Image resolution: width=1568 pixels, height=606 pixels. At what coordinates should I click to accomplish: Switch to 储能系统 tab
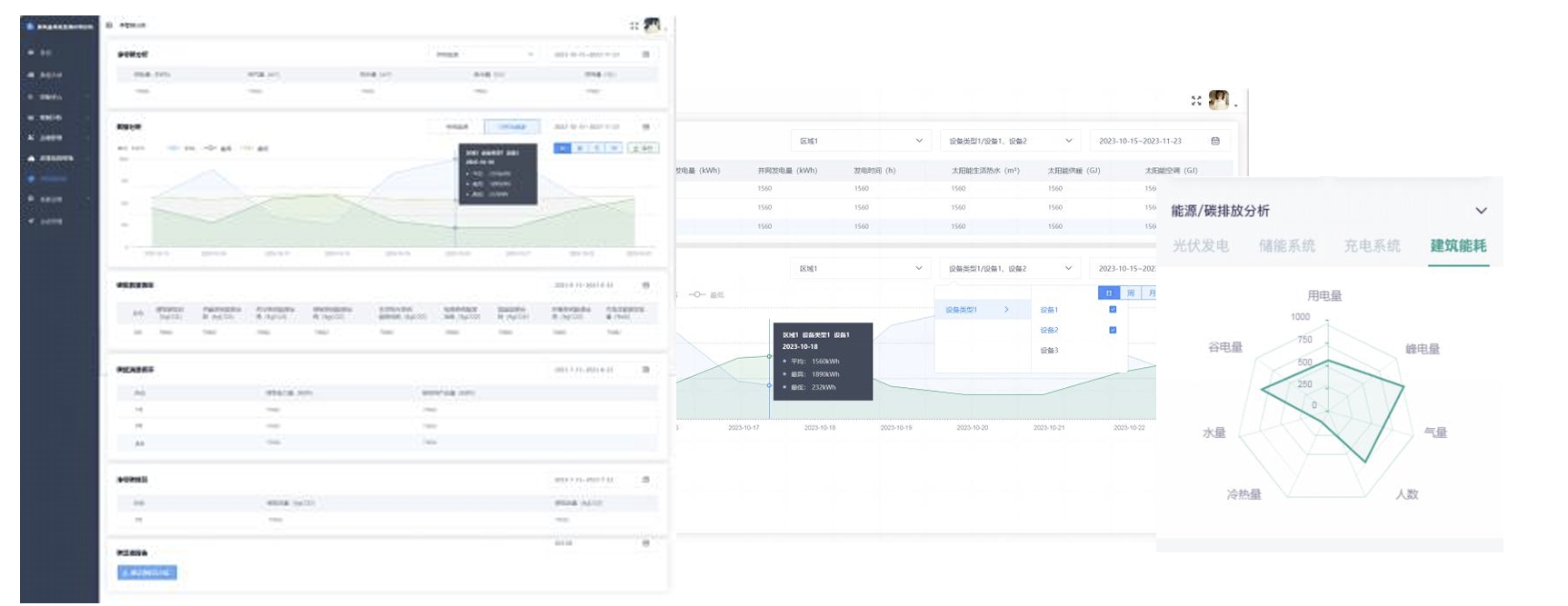tap(1286, 246)
